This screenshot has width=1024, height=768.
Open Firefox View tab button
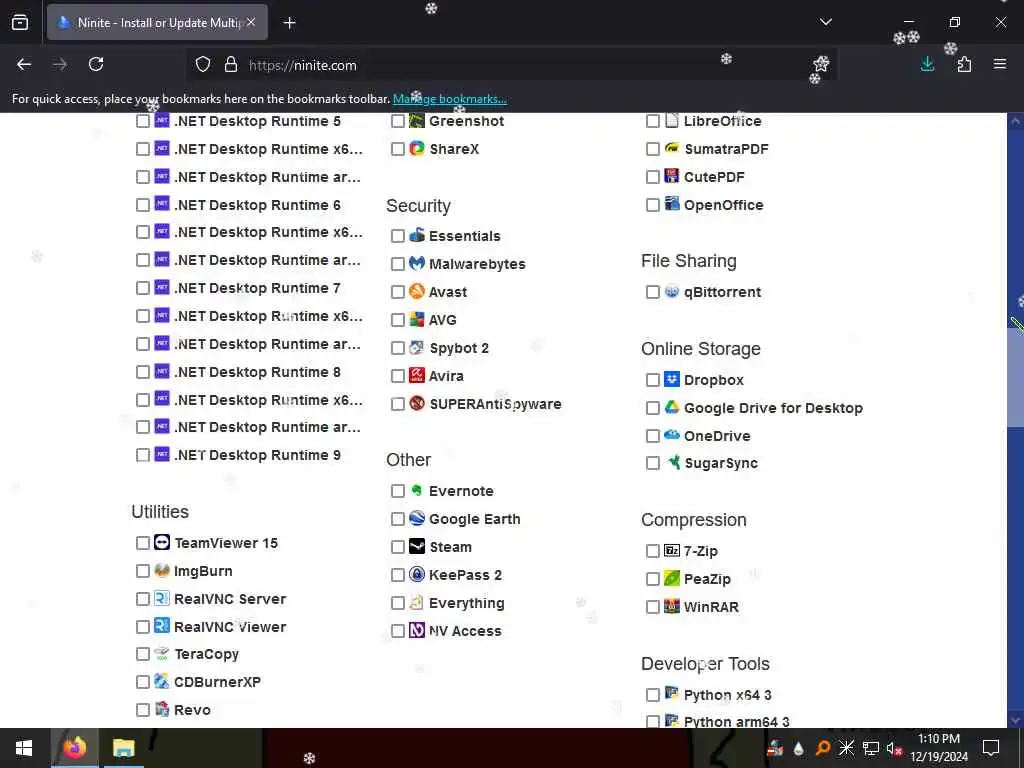20,22
